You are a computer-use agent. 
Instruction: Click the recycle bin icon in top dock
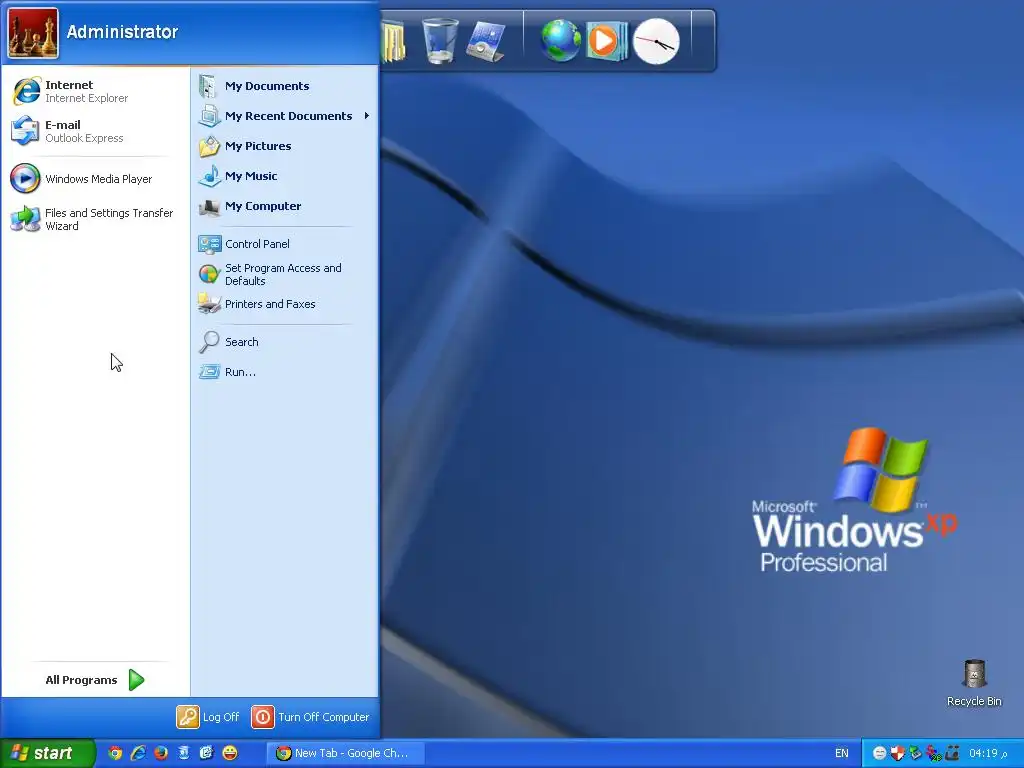(x=440, y=40)
